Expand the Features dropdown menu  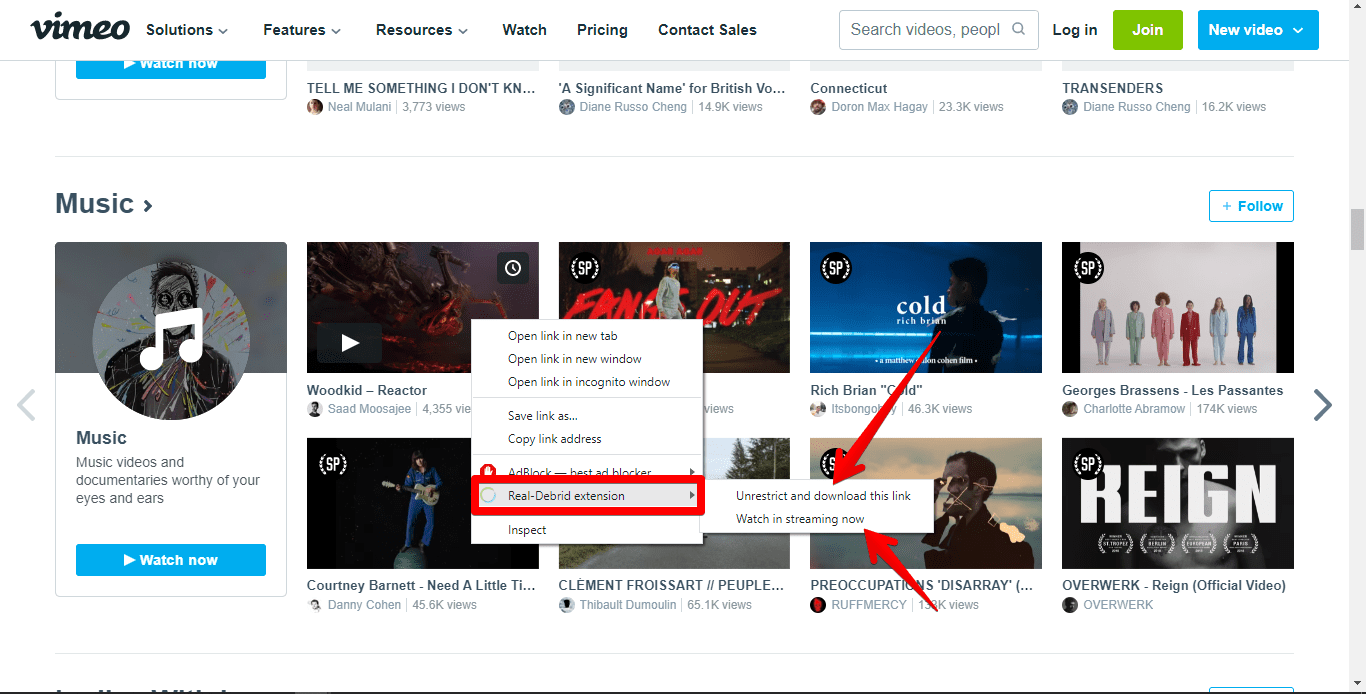click(x=302, y=30)
